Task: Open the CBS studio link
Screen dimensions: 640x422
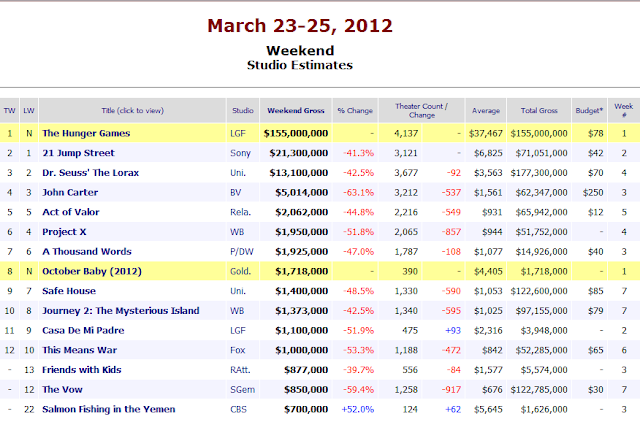Action: pyautogui.click(x=238, y=409)
